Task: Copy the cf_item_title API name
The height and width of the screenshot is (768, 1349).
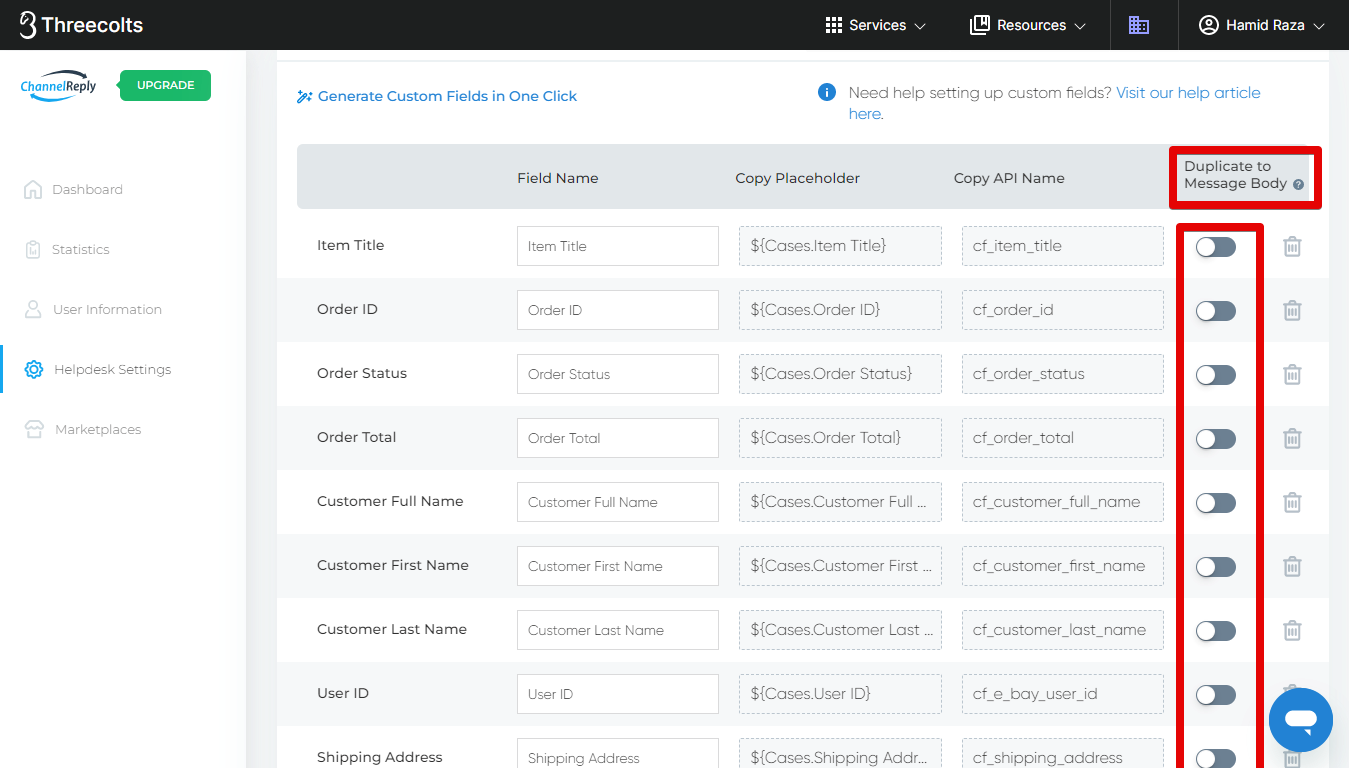Action: pyautogui.click(x=1062, y=246)
